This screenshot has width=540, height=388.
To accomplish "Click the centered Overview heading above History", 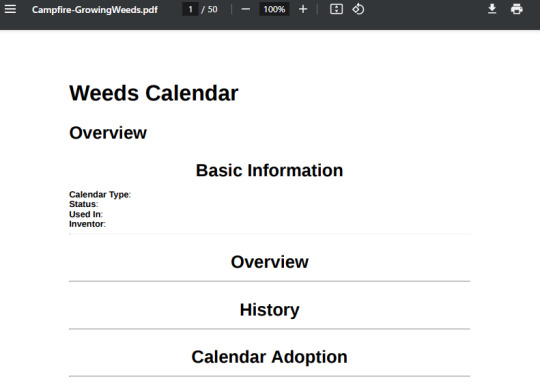I will 269,262.
